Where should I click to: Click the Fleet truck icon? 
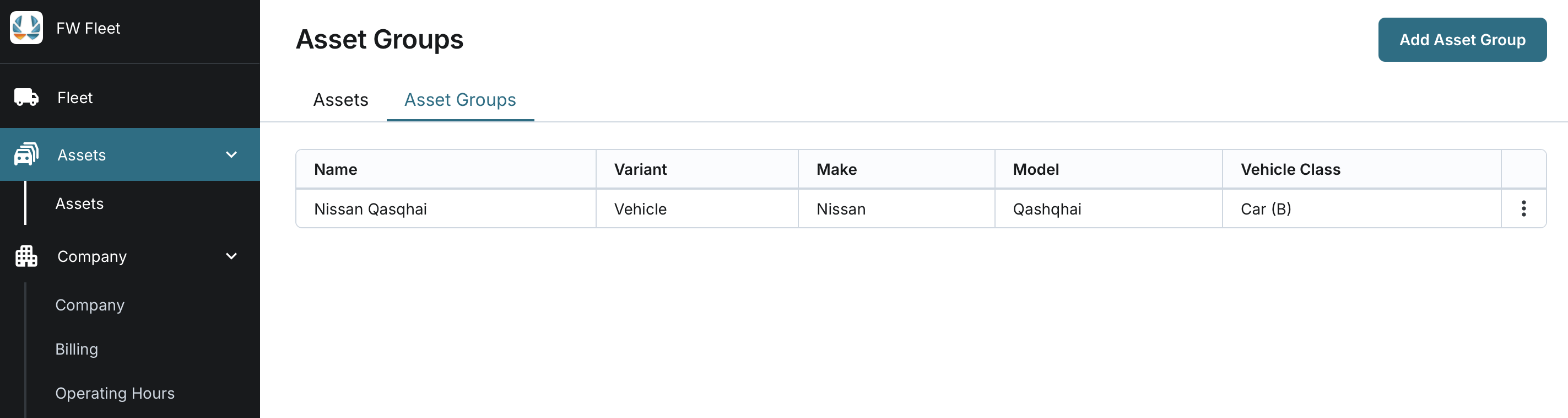(26, 98)
